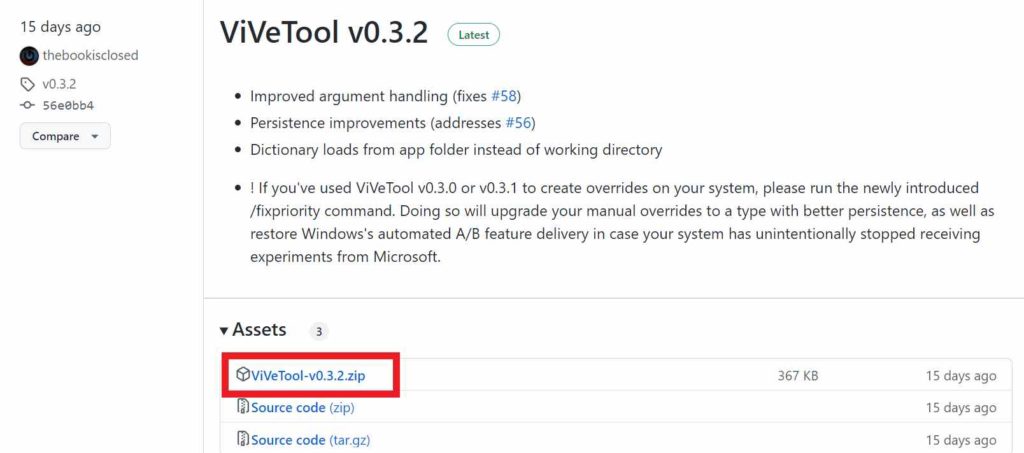The image size is (1024, 453).
Task: Click the v0.3.2 tag icon
Action: pos(27,84)
